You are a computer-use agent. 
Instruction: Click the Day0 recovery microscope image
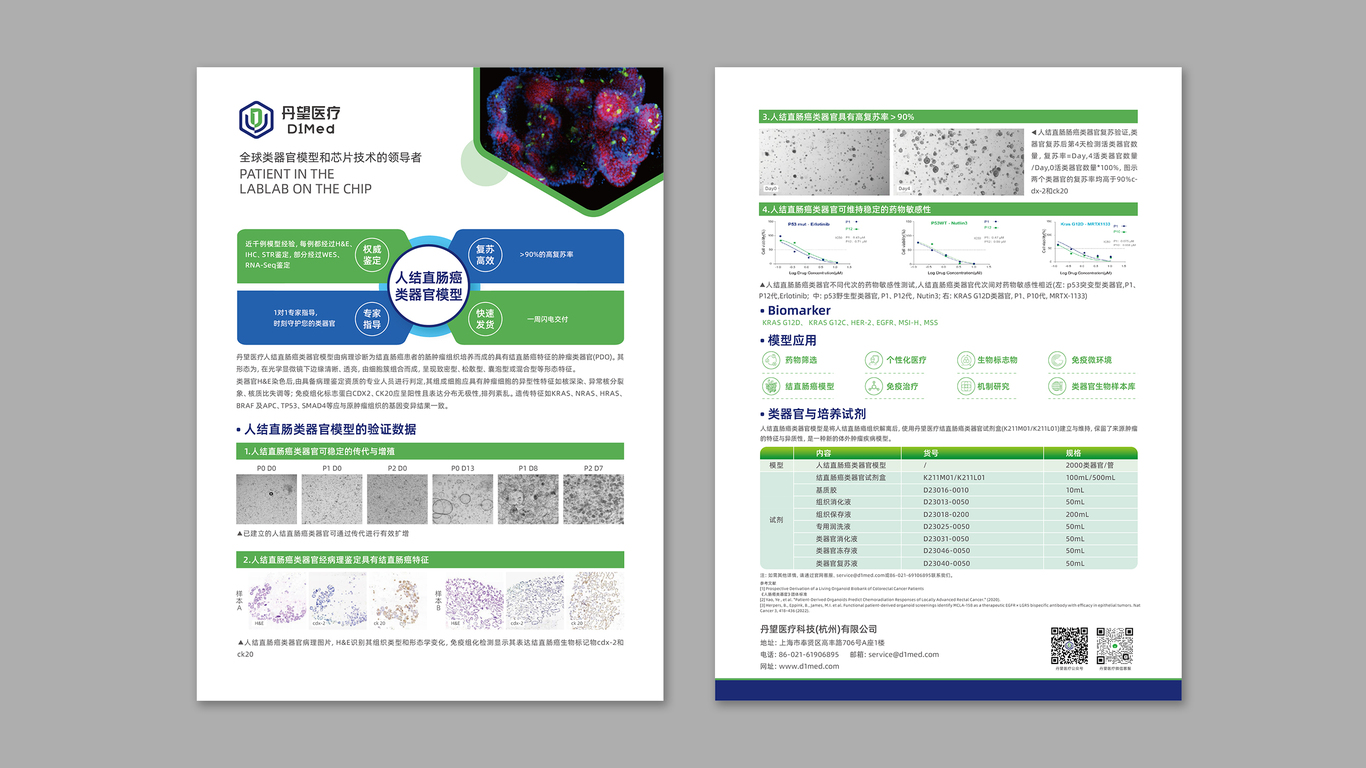tap(824, 160)
